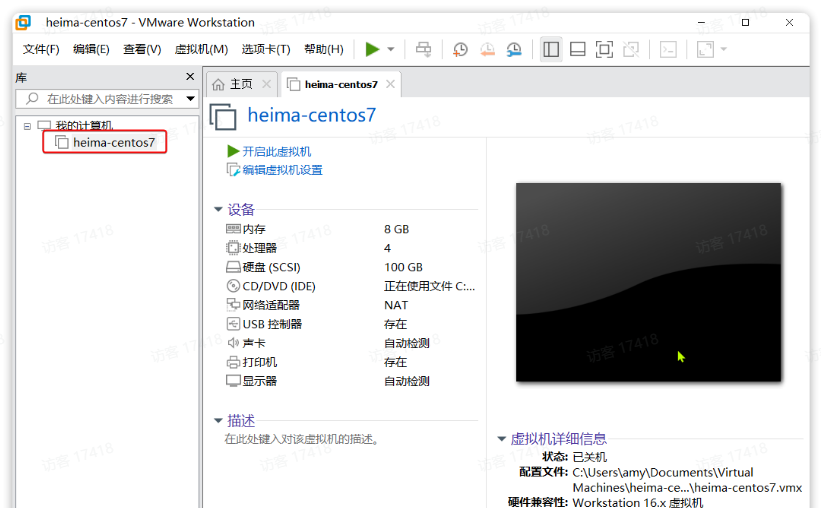Click the revert to snapshot icon
This screenshot has width=821, height=508.
tap(487, 49)
